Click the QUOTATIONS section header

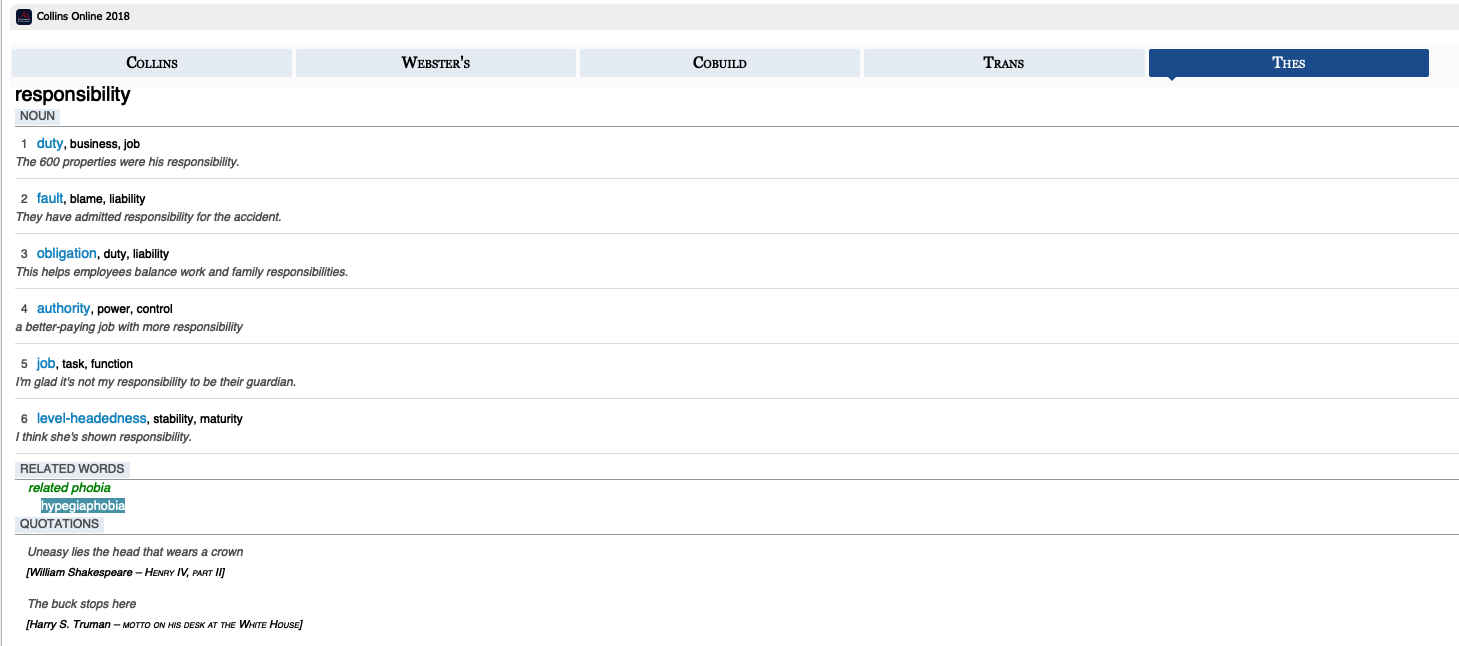coord(59,524)
